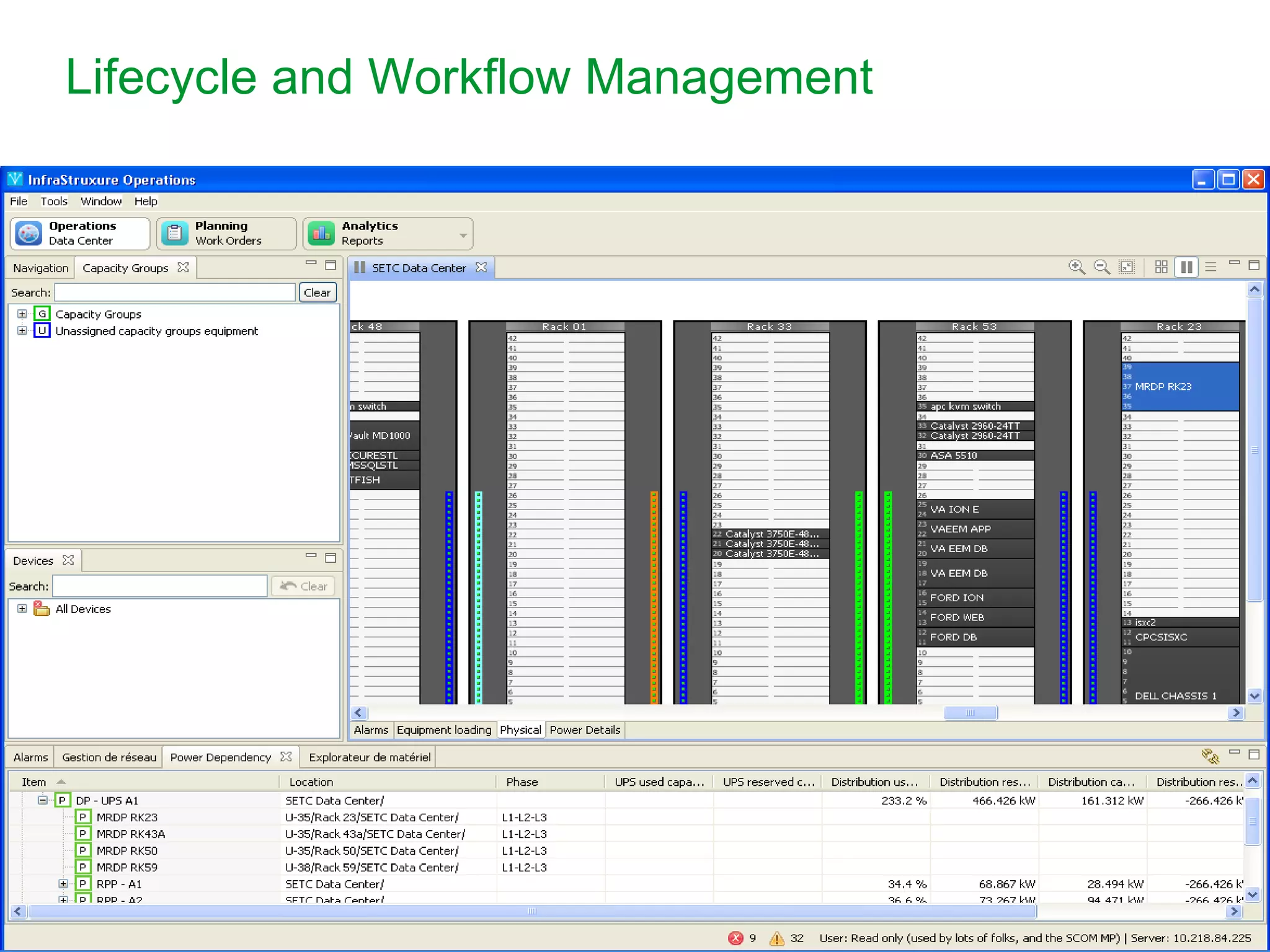Click the zoom out magnifier icon
The width and height of the screenshot is (1270, 952).
(1101, 267)
